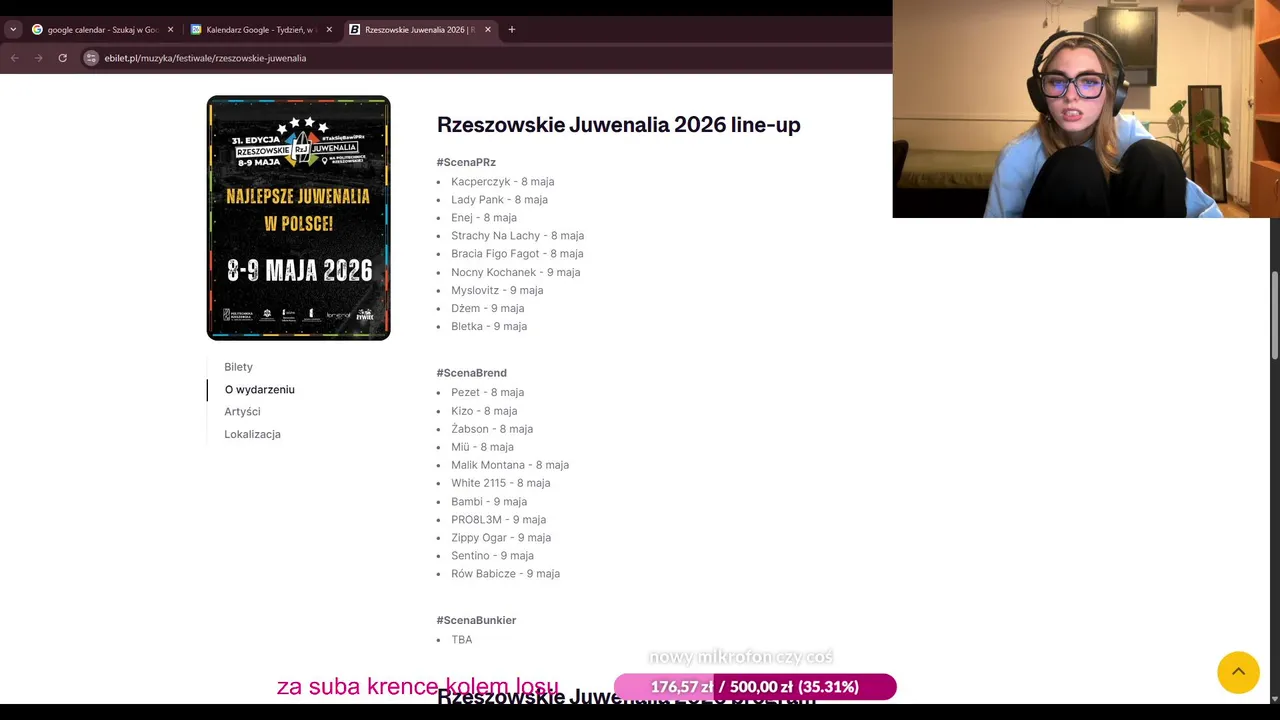The image size is (1280, 720).
Task: Jump to the Bilety section
Action: tap(238, 367)
